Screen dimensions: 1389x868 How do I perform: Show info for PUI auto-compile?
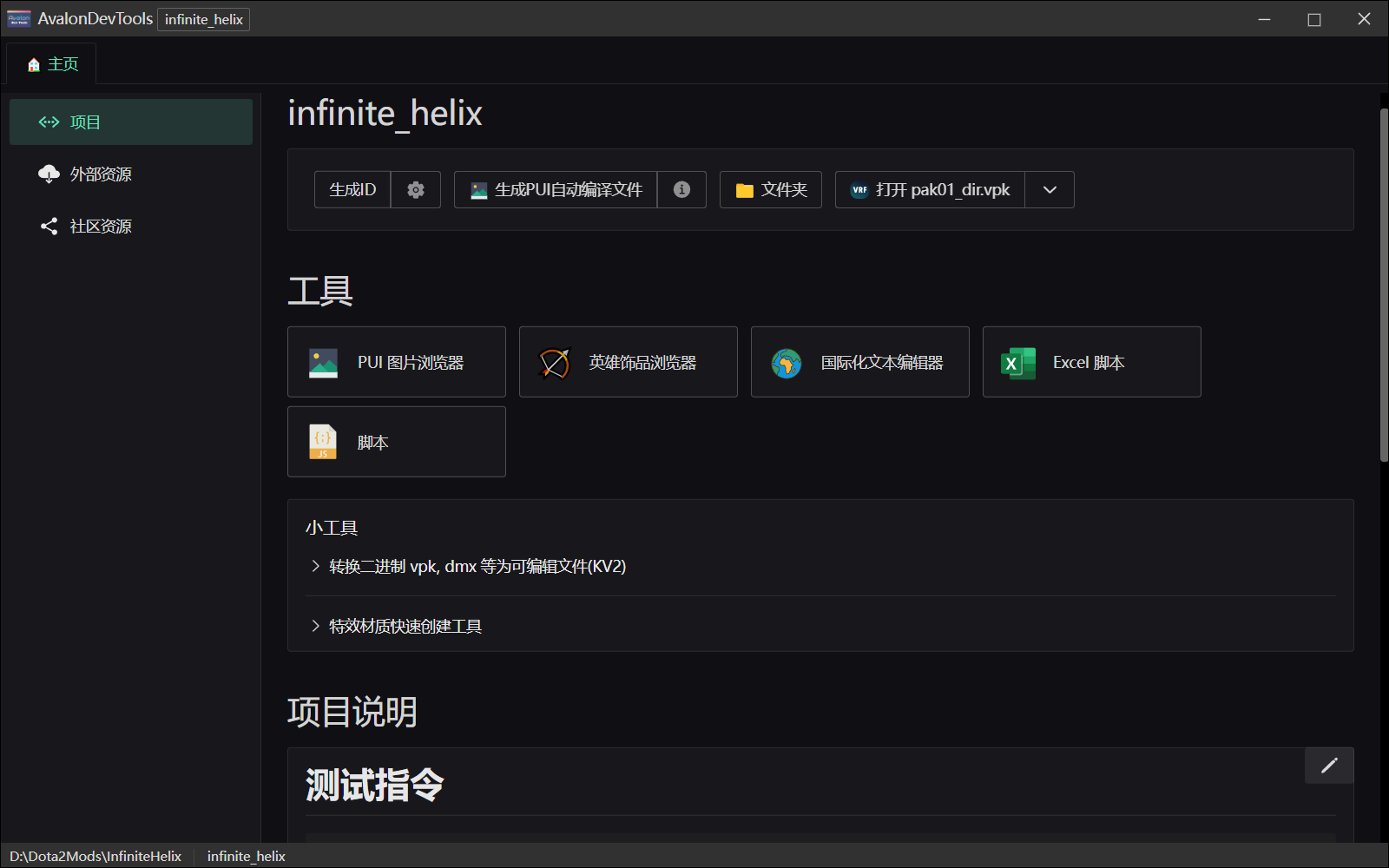tap(682, 189)
